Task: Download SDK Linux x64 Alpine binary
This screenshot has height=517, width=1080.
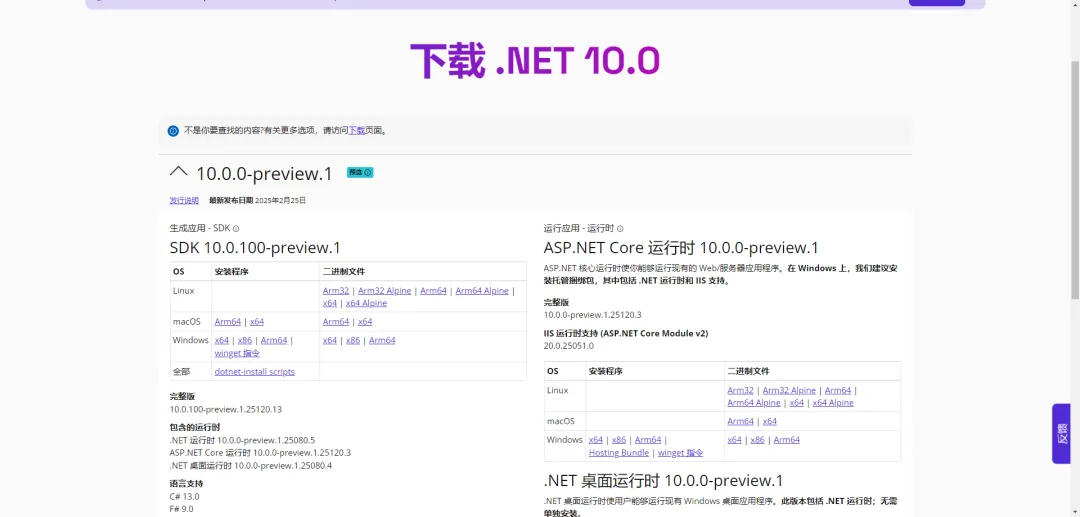Action: (x=366, y=303)
